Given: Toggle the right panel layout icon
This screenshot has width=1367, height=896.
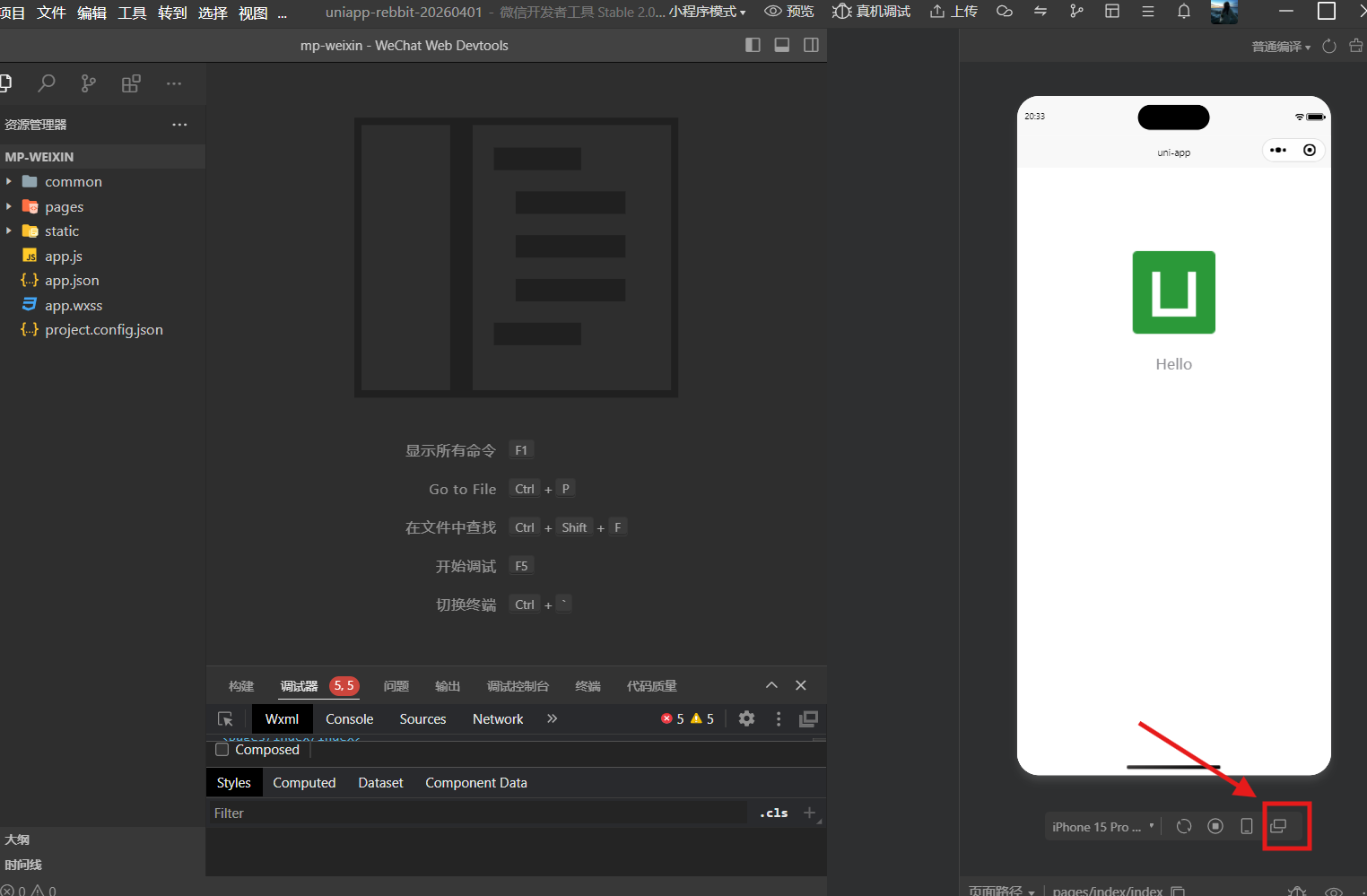Looking at the screenshot, I should pyautogui.click(x=811, y=45).
